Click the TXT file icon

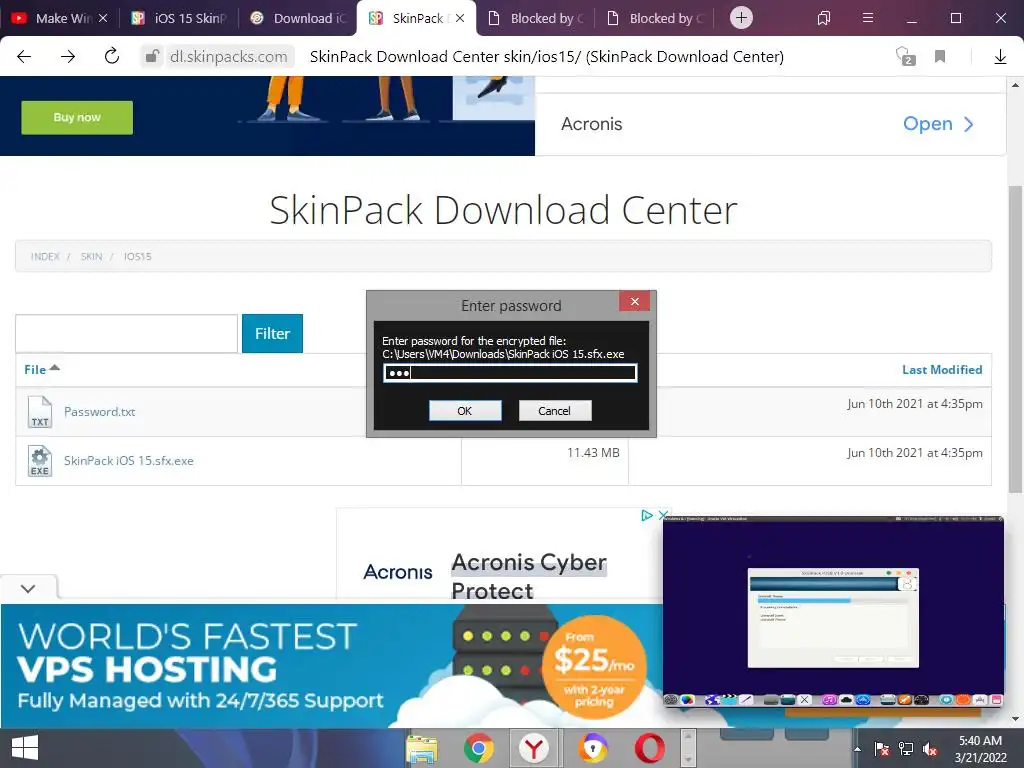[40, 412]
